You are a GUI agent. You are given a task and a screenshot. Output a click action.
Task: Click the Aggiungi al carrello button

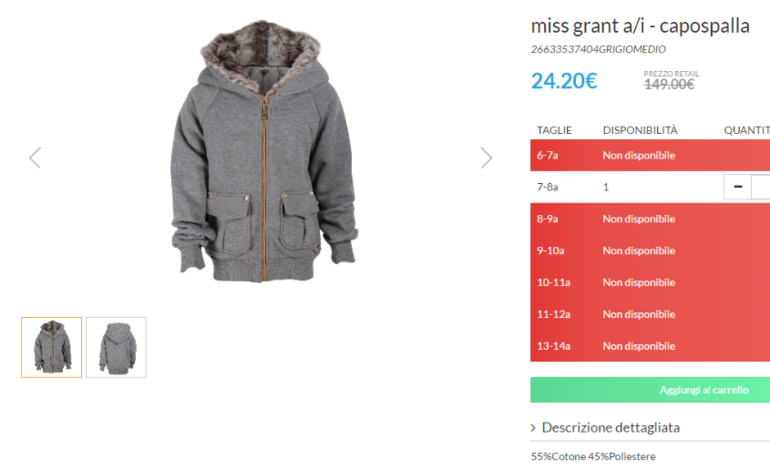tap(650, 390)
